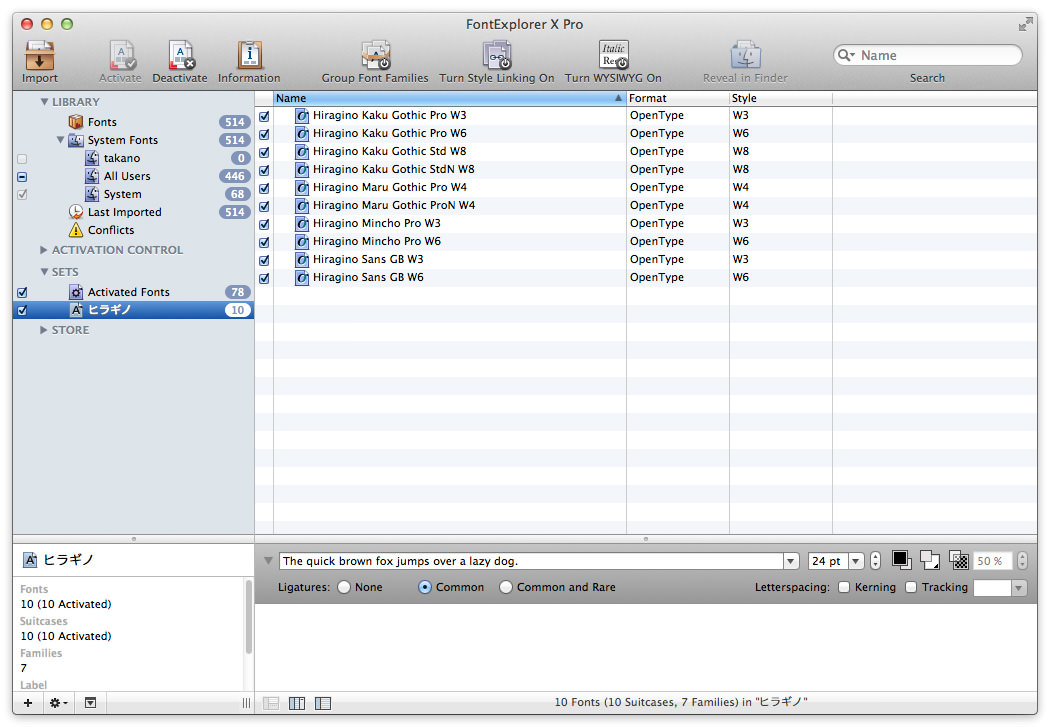
Task: Click the Activate toolbar icon
Action: pyautogui.click(x=122, y=56)
